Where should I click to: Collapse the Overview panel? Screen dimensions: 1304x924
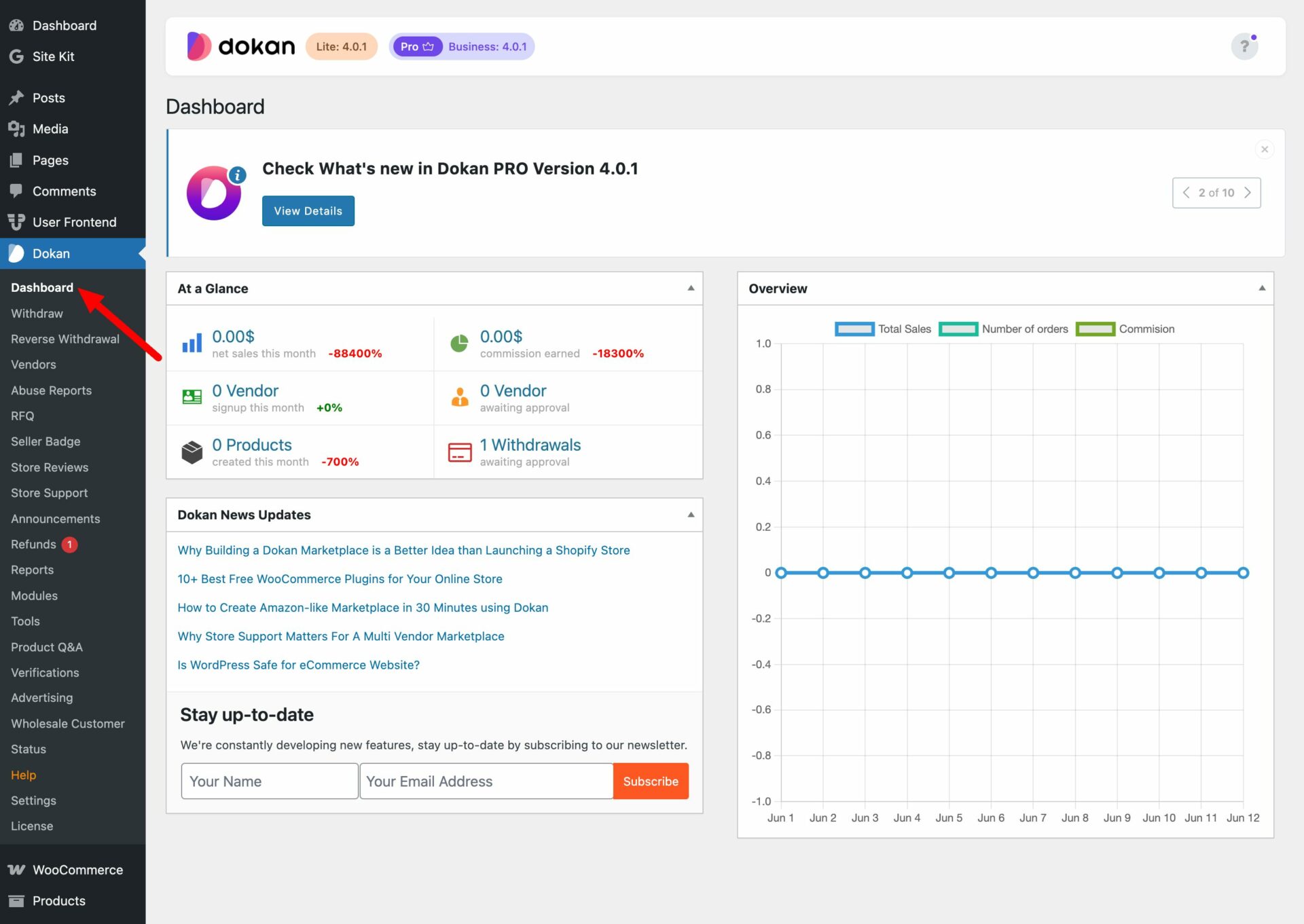(x=1262, y=288)
